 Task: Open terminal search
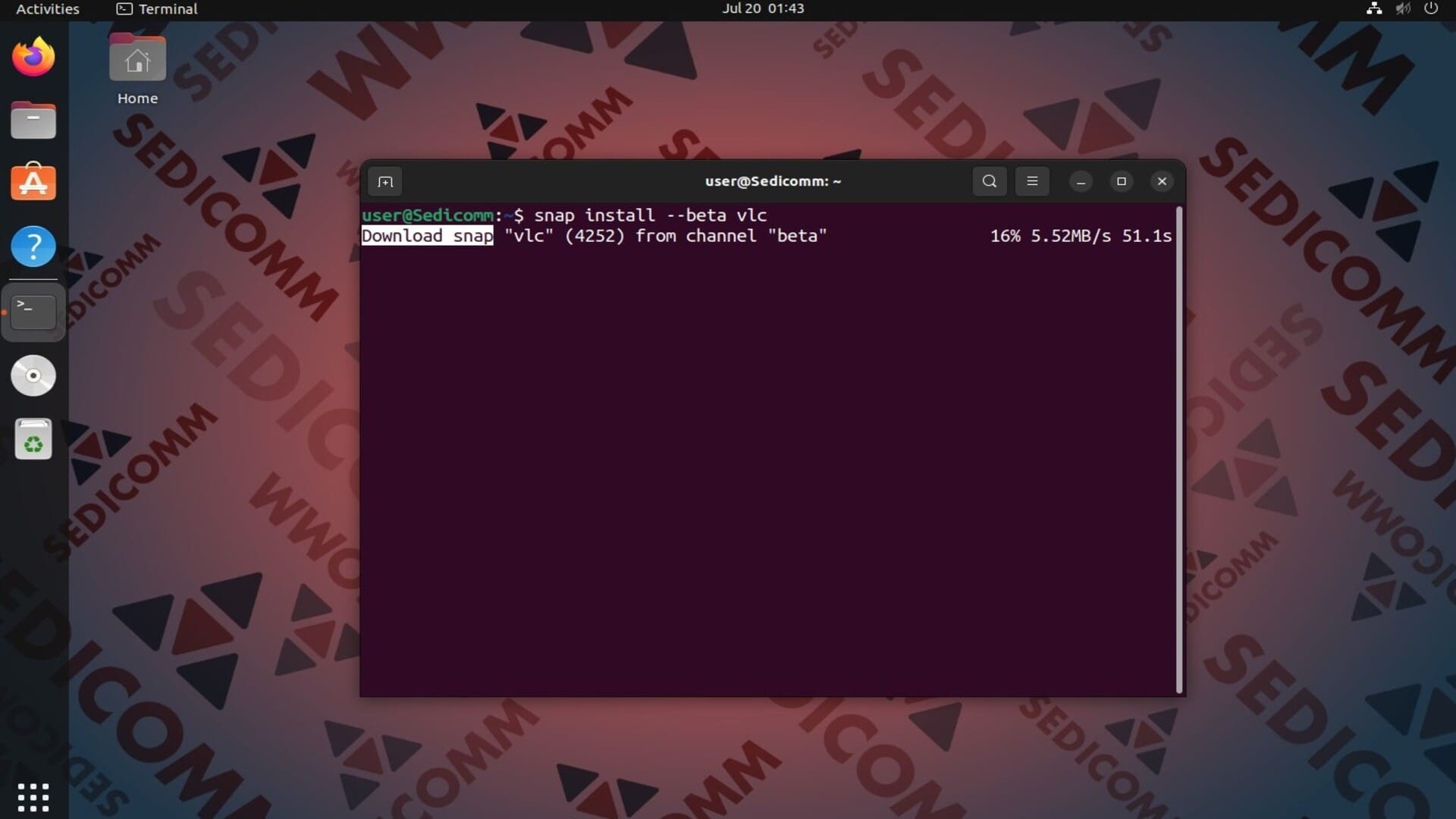coord(990,181)
